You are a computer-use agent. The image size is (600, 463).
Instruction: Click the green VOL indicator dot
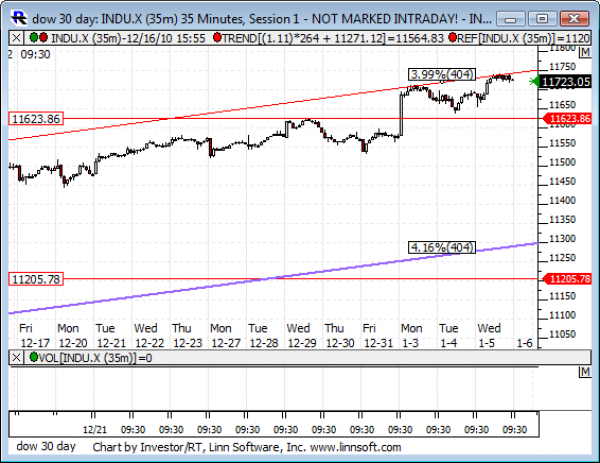click(x=34, y=357)
